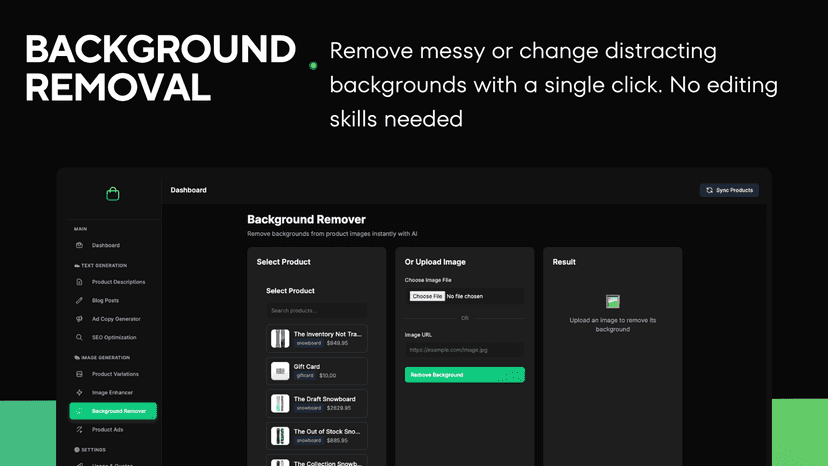Image resolution: width=828 pixels, height=466 pixels.
Task: Go to Blog Posts
Action: tap(105, 300)
